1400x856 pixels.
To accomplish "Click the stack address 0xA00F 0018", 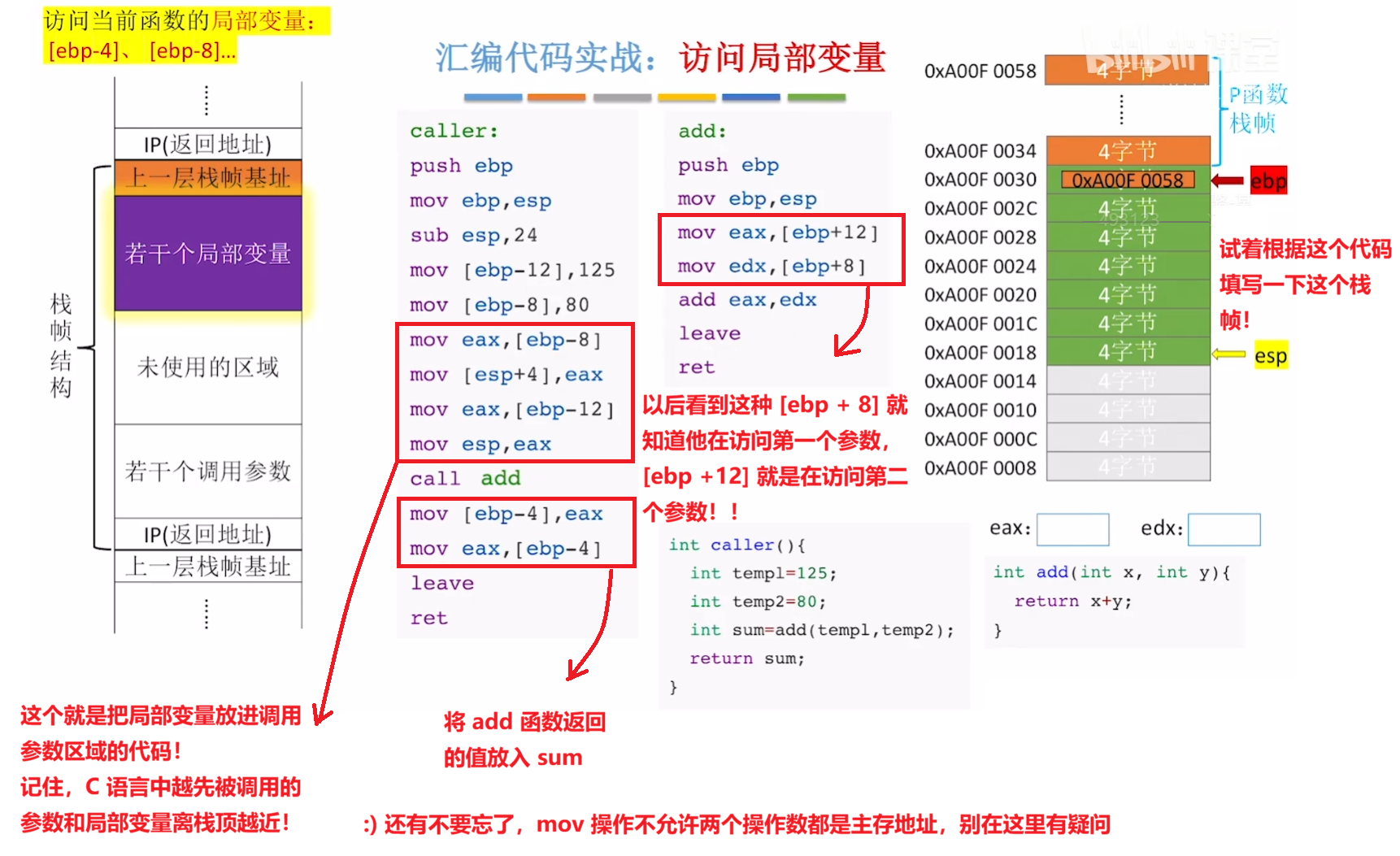I will [x=980, y=353].
